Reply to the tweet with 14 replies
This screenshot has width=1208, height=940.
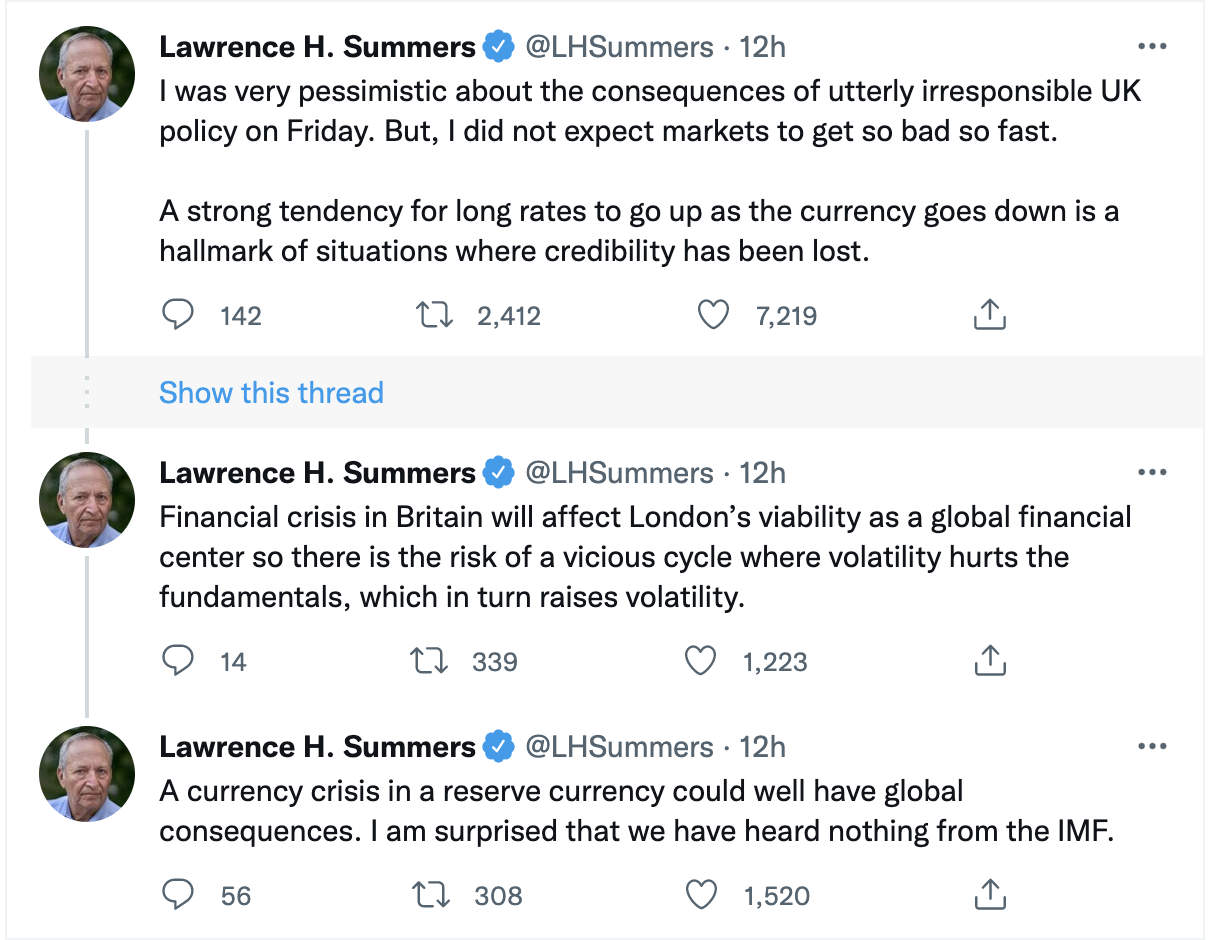tap(177, 661)
